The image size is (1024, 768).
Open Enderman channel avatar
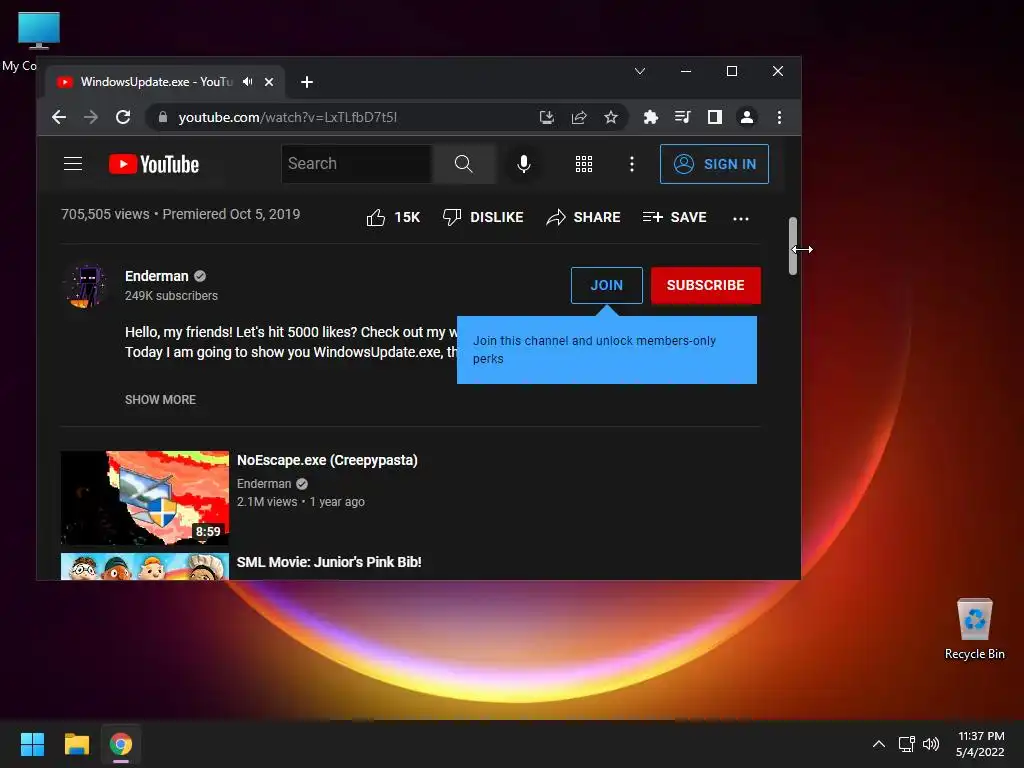click(86, 285)
